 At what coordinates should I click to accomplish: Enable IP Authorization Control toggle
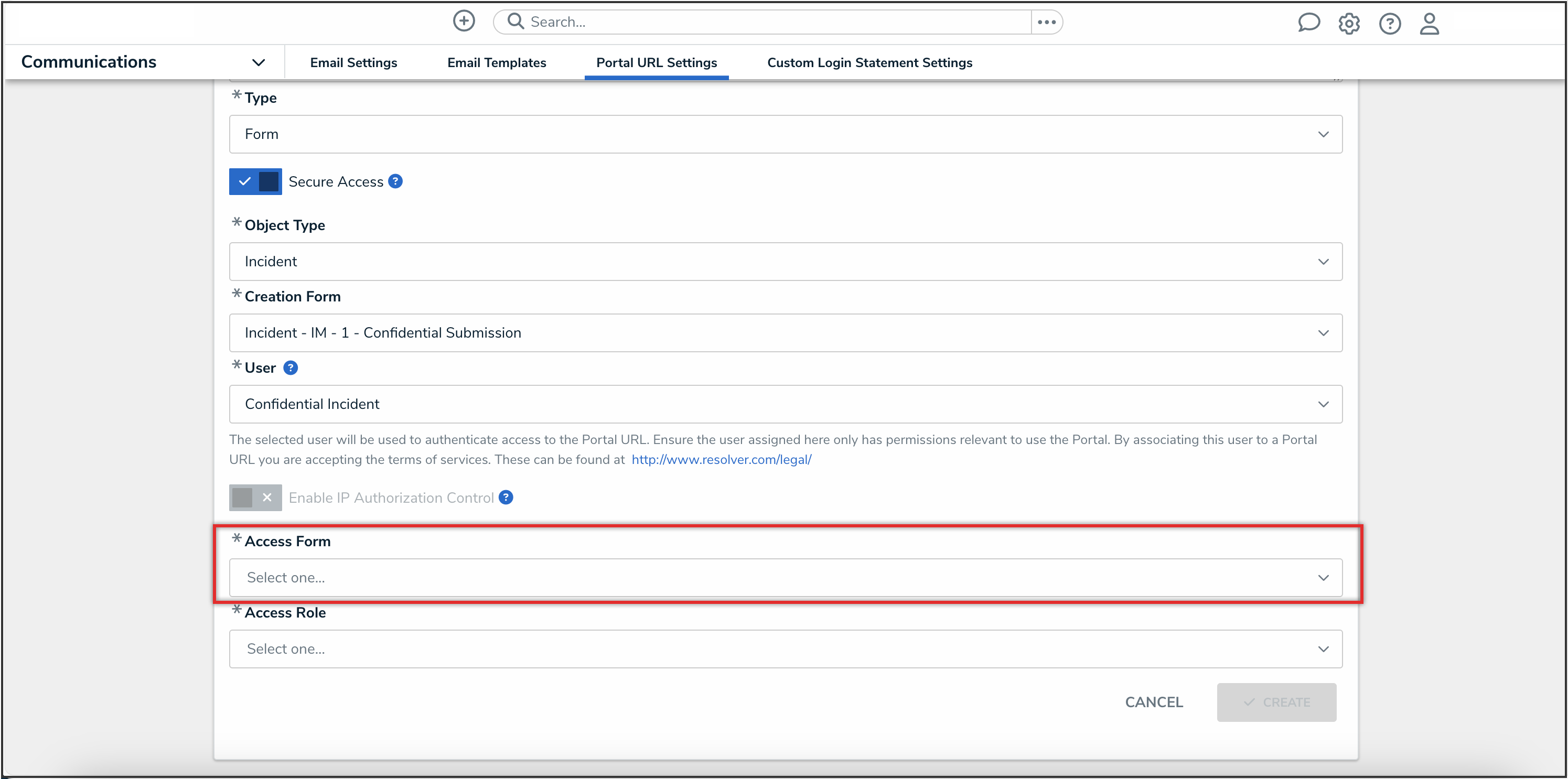tap(255, 497)
